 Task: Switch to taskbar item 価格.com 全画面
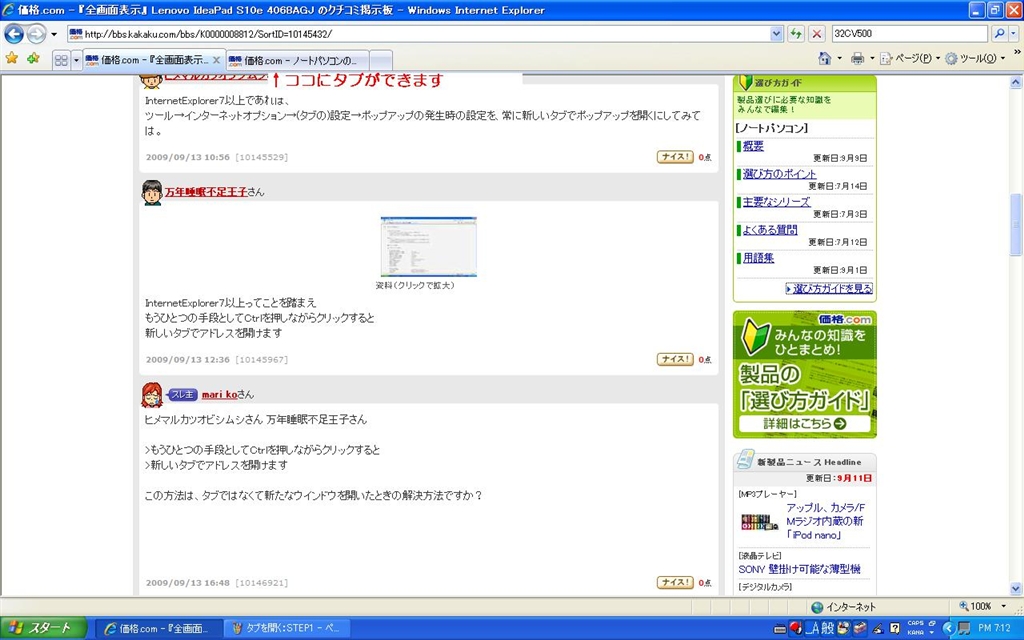(160, 628)
